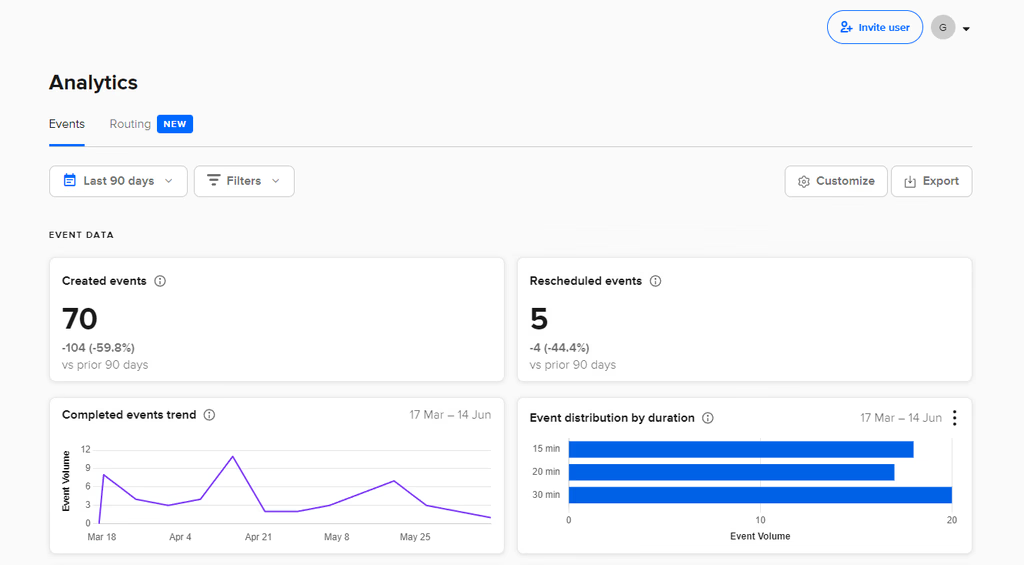
Task: Click the Export button
Action: point(931,181)
